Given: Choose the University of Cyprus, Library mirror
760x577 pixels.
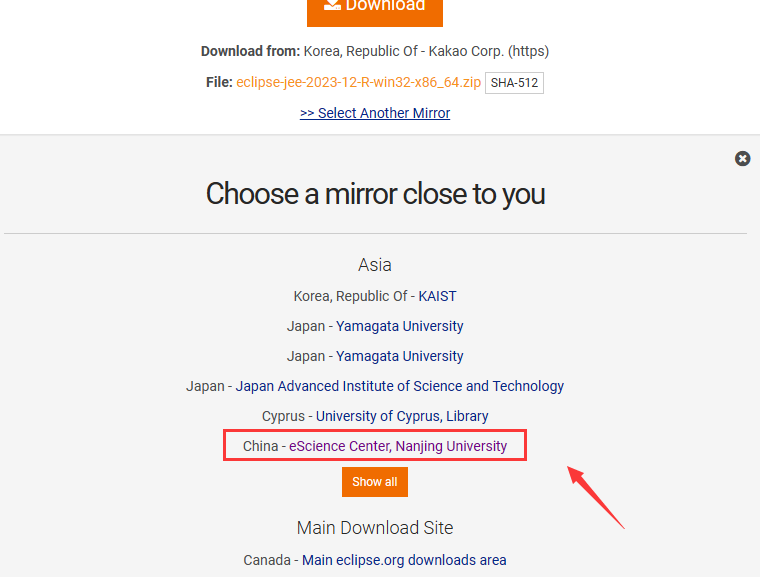Looking at the screenshot, I should [402, 416].
